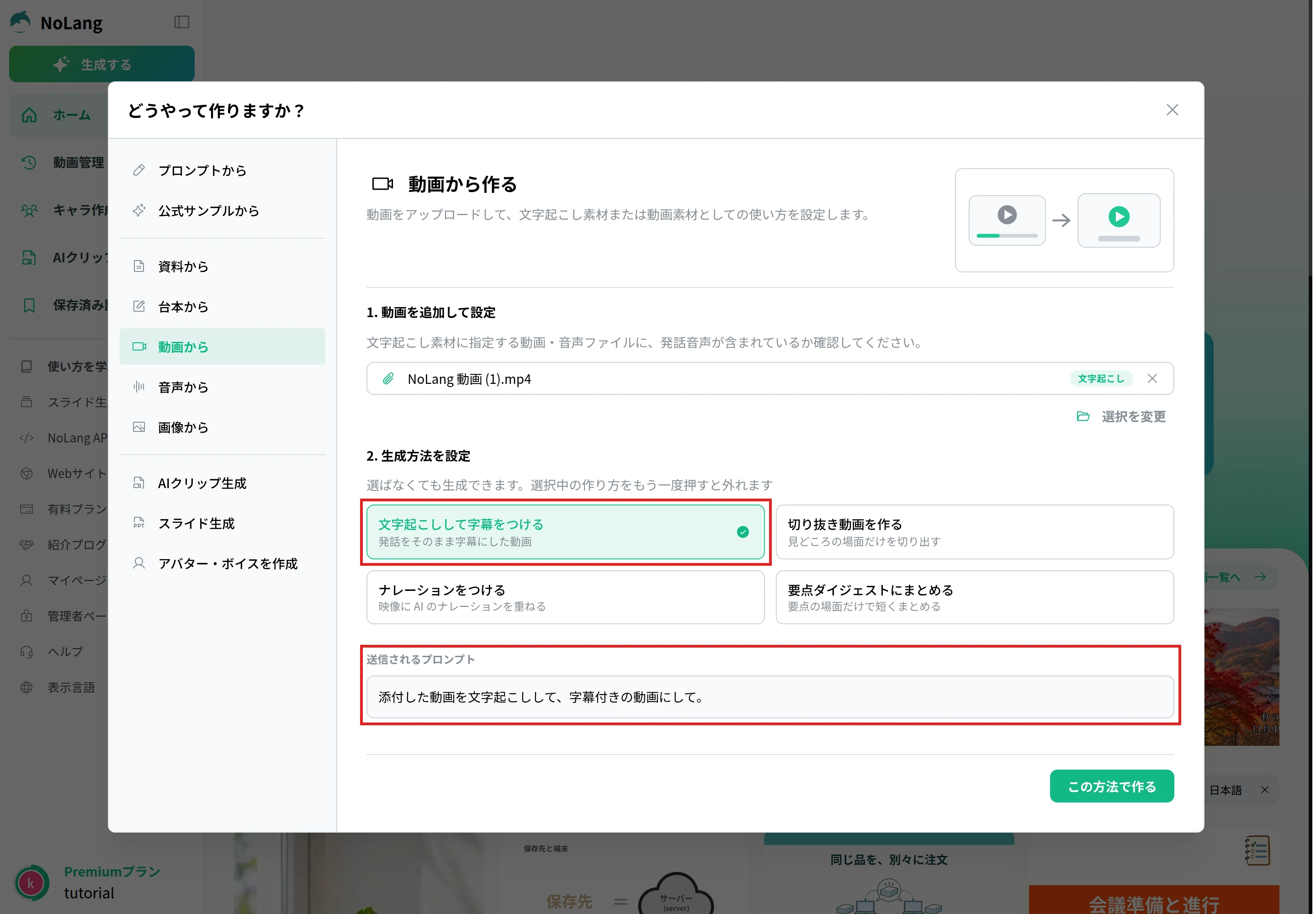Click the 生成する button in sidebar
The height and width of the screenshot is (914, 1316).
click(x=101, y=64)
